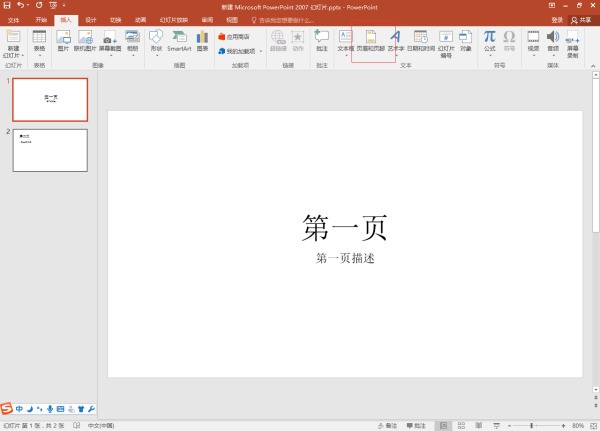Click the 应用商店 store add-in button
This screenshot has width=600, height=431.
tap(236, 36)
